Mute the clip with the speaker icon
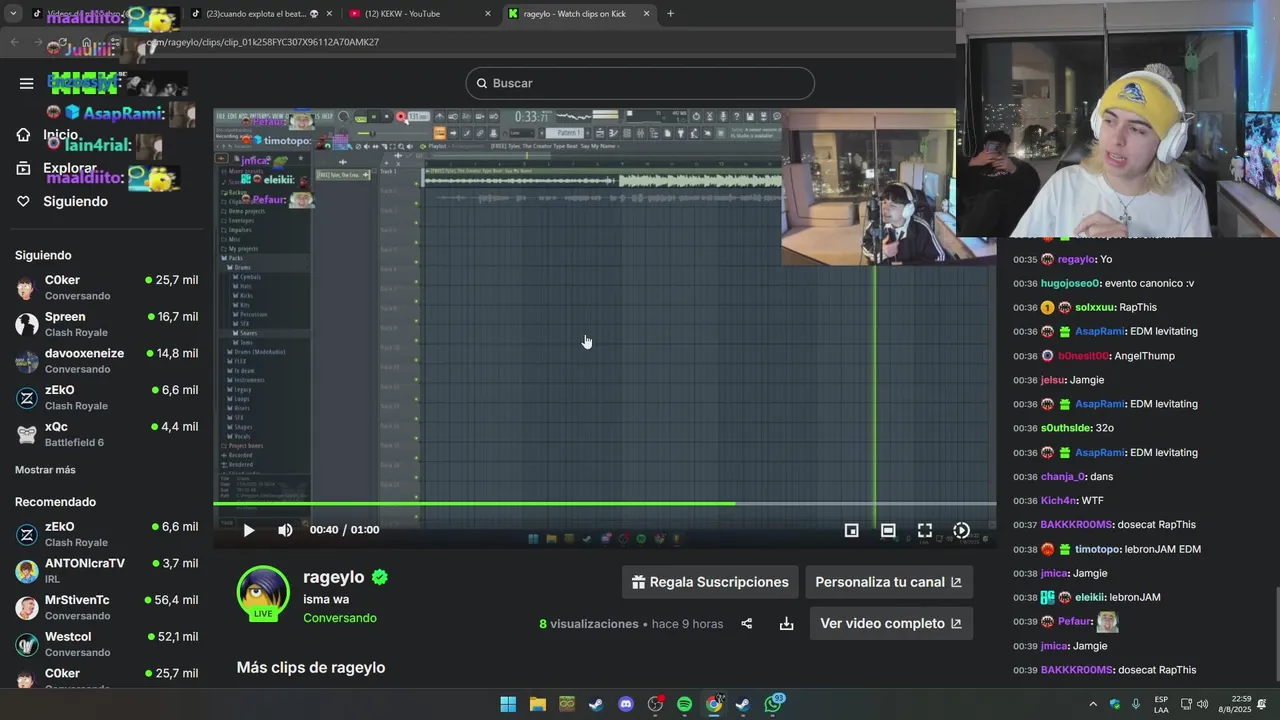 (x=285, y=530)
